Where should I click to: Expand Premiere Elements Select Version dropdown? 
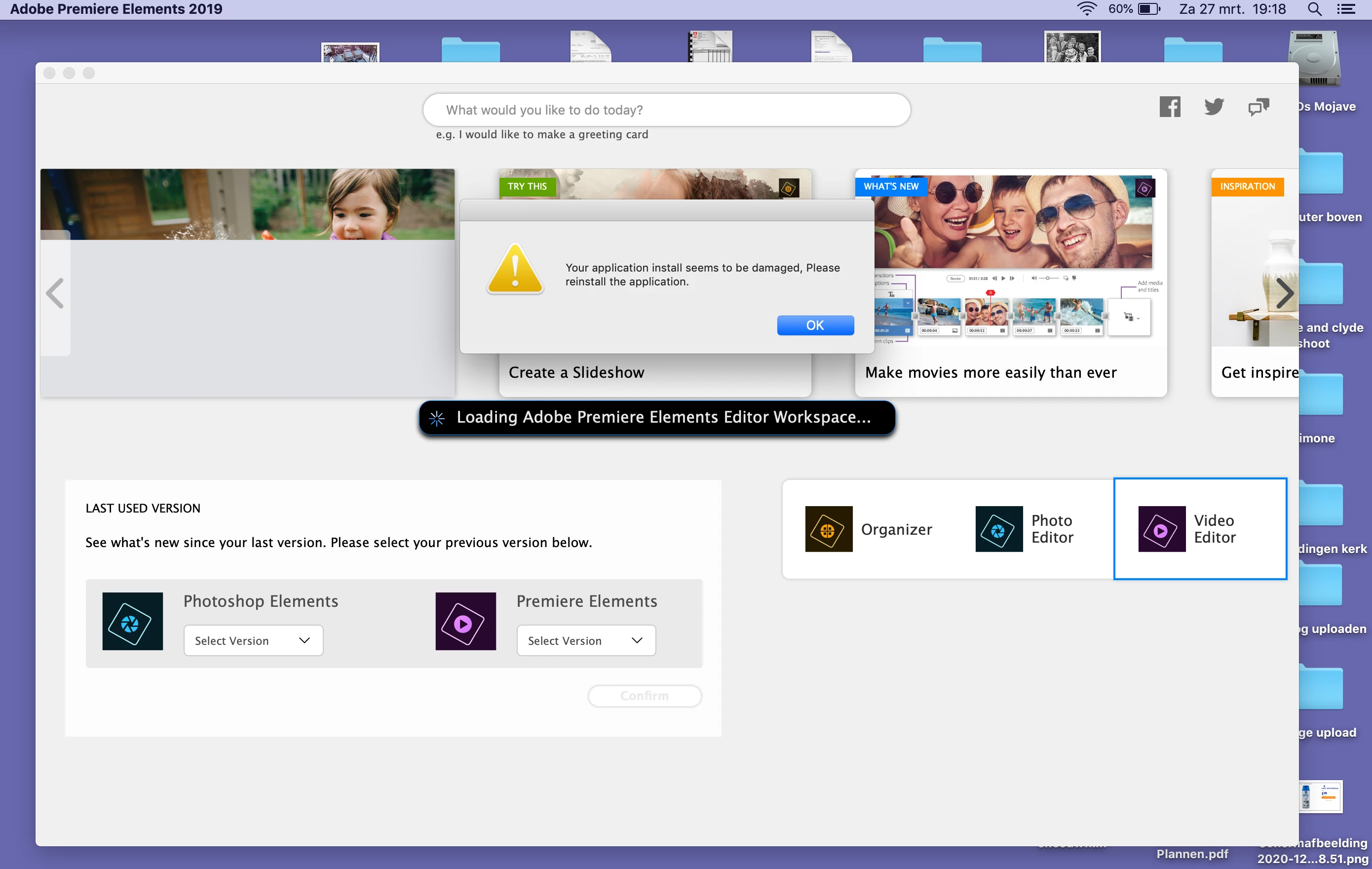coord(586,640)
